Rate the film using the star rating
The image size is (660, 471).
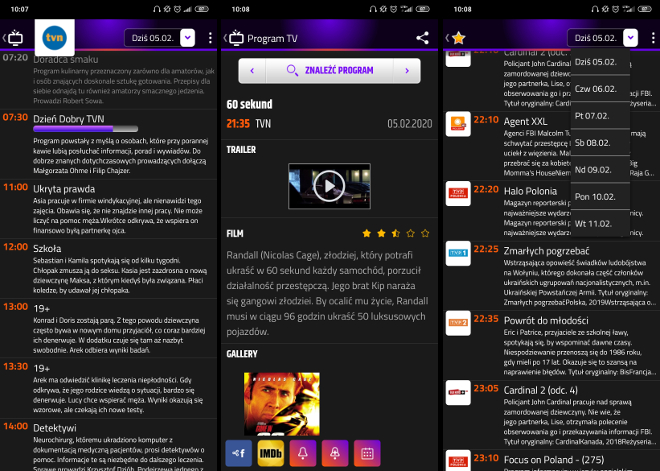(x=395, y=233)
